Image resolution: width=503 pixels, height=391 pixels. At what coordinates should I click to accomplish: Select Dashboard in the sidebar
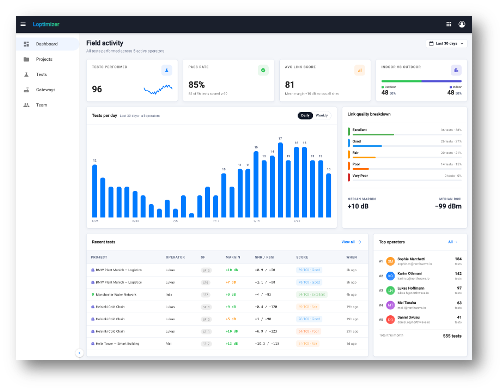pos(47,44)
